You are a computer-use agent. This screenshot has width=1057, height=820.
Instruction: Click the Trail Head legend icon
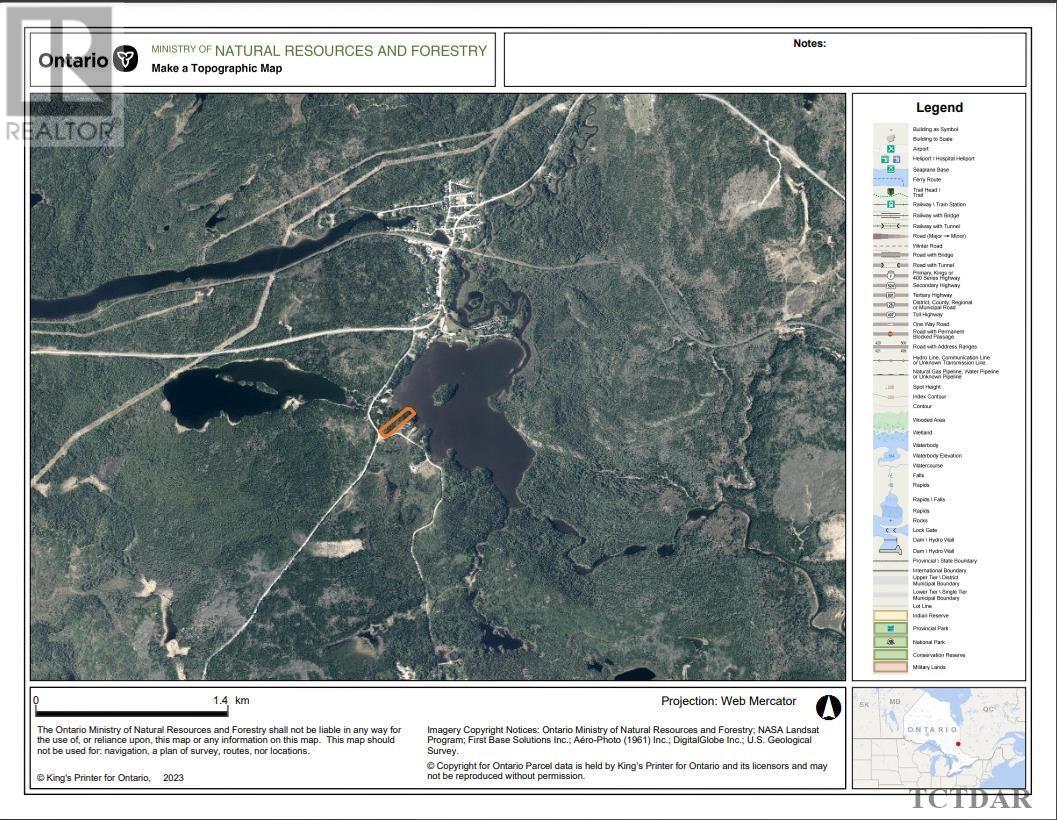click(x=890, y=190)
